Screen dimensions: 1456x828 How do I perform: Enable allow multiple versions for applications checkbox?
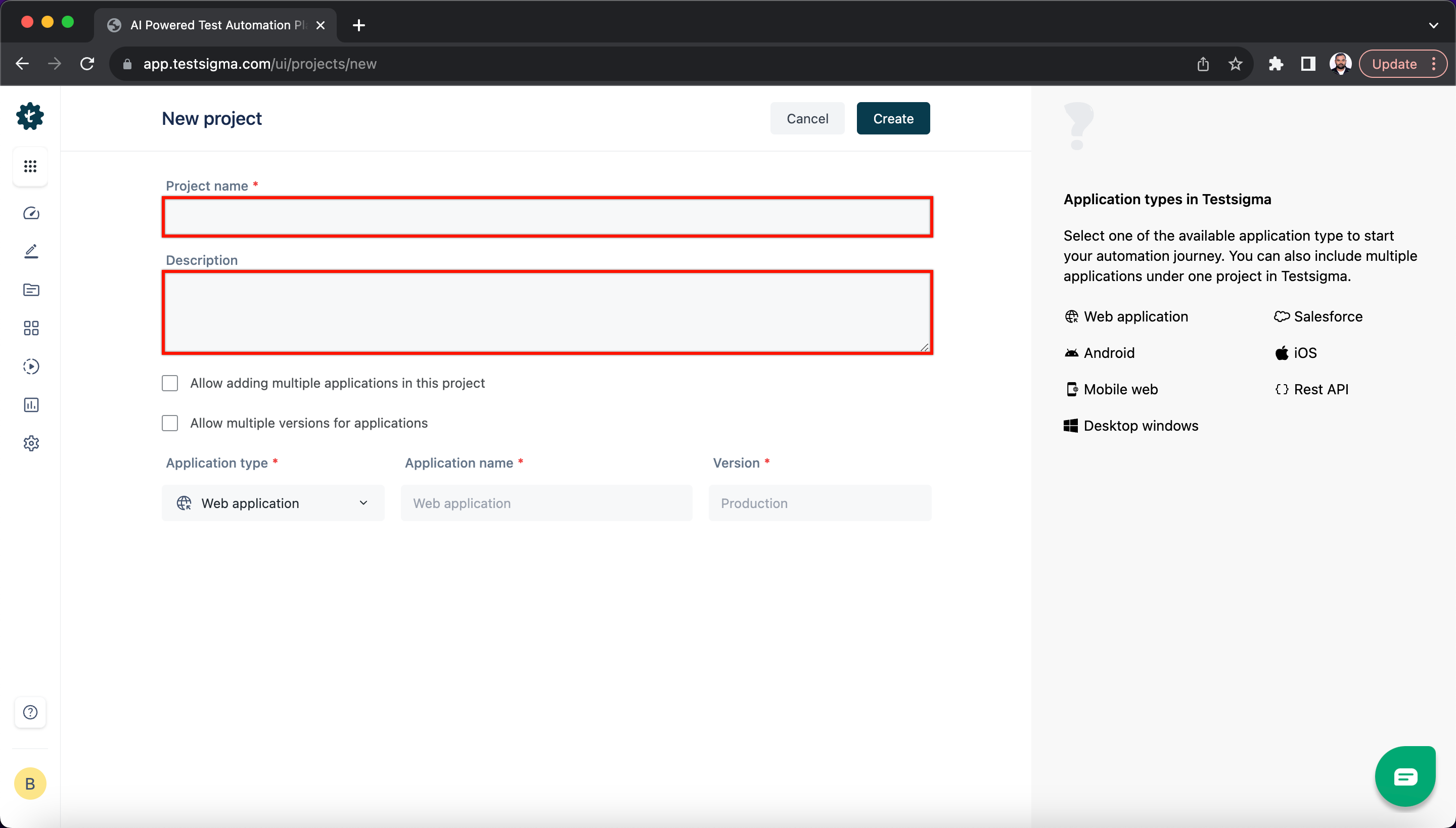coord(169,423)
